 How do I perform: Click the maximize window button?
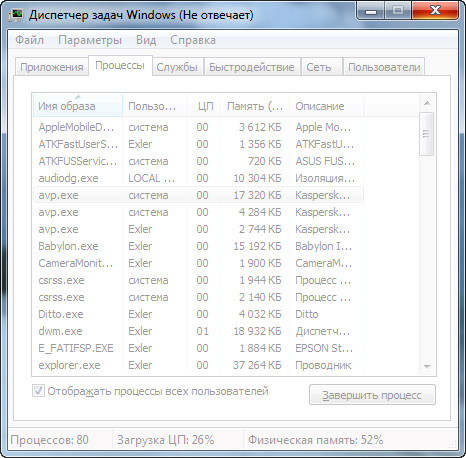[x=398, y=11]
